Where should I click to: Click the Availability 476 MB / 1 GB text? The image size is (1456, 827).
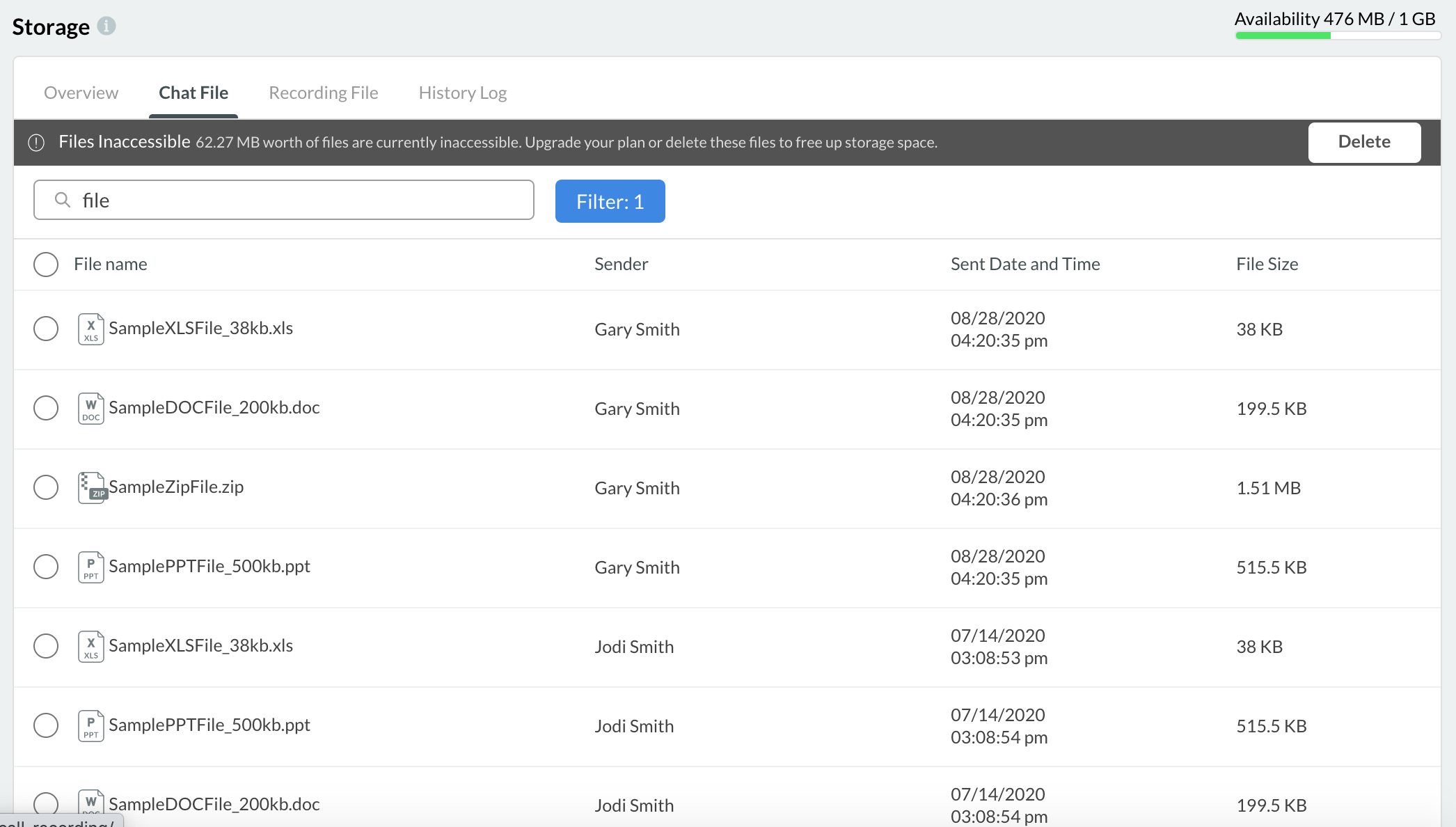click(1335, 19)
